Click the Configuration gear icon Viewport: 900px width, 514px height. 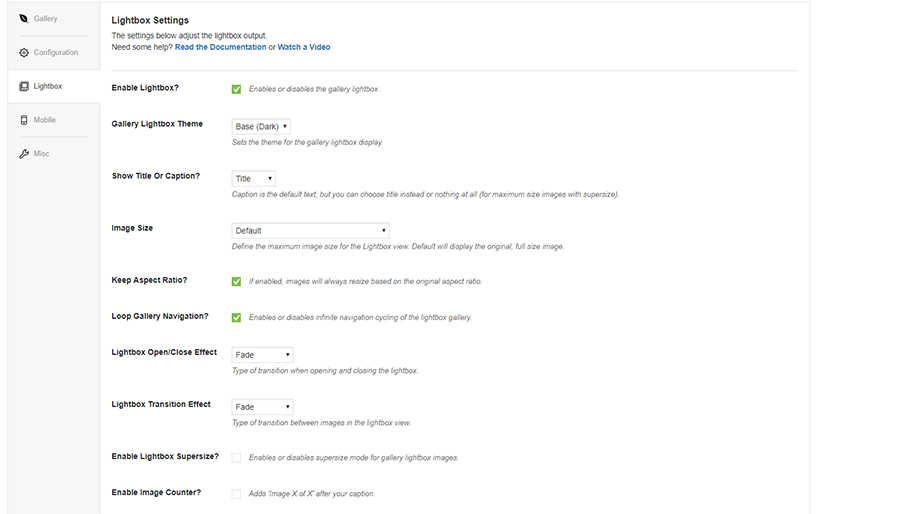click(x=24, y=53)
